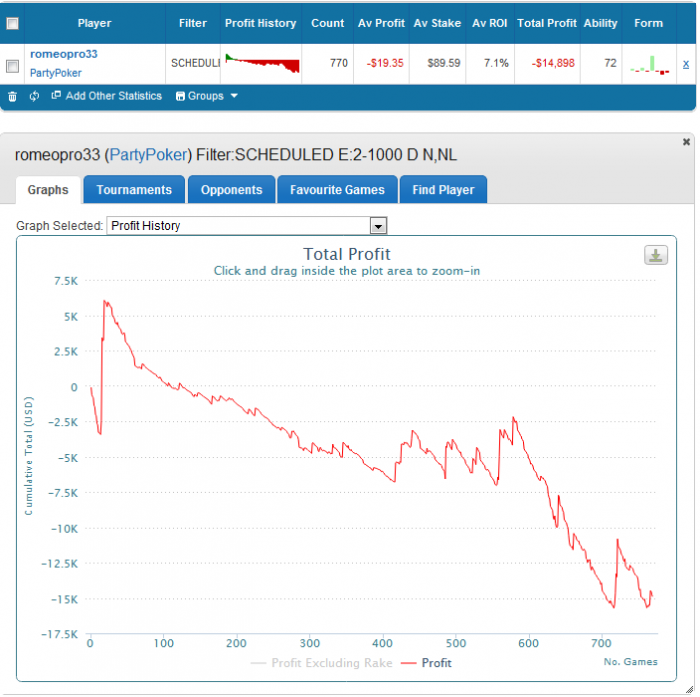Screen dimensions: 700x697
Task: Tick the select-all checkbox in header
Action: coord(12,23)
